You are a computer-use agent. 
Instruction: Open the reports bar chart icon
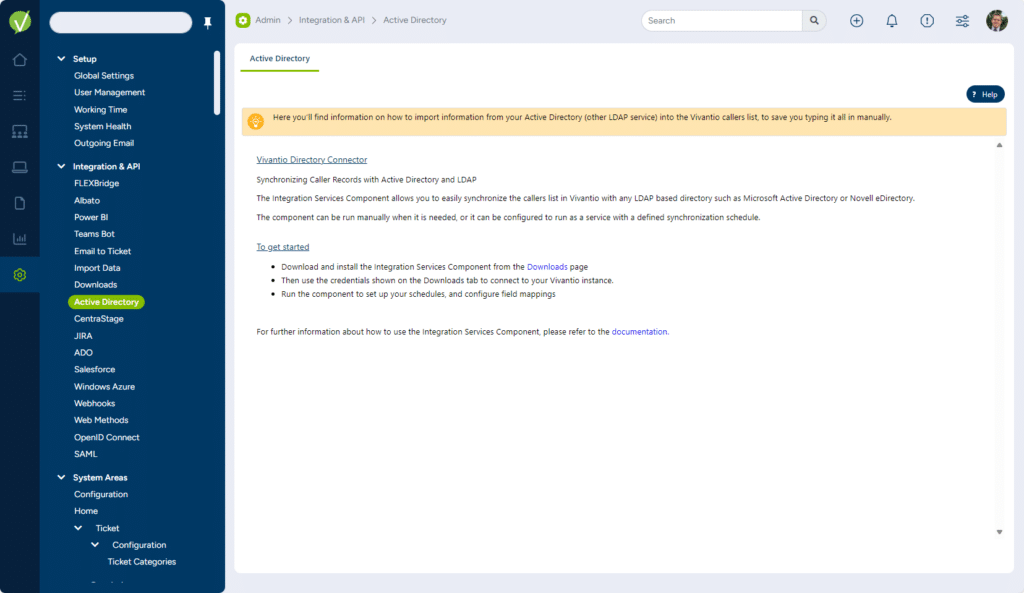(x=19, y=239)
